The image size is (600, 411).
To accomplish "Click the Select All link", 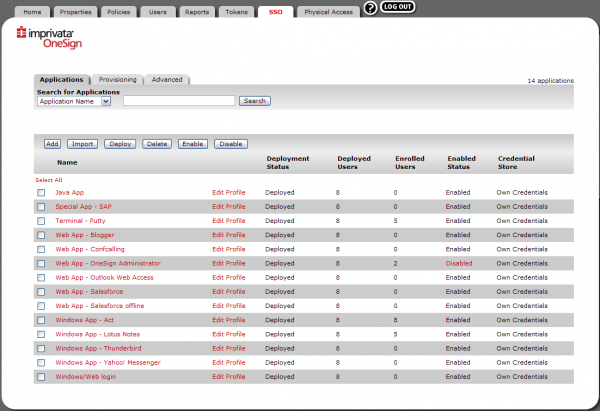I will click(x=49, y=180).
